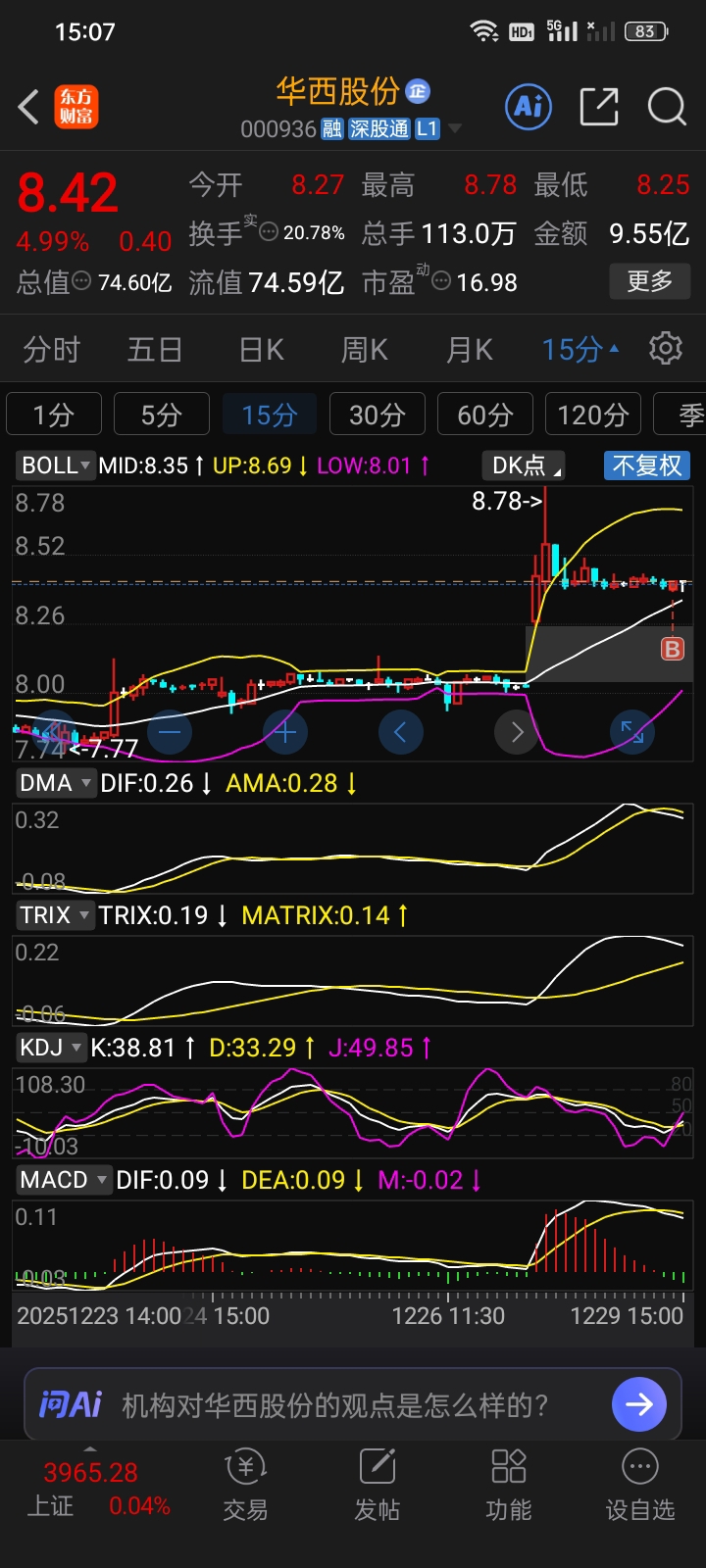Viewport: 706px width, 1568px height.
Task: Select the 15分 interval chip
Action: click(x=270, y=415)
